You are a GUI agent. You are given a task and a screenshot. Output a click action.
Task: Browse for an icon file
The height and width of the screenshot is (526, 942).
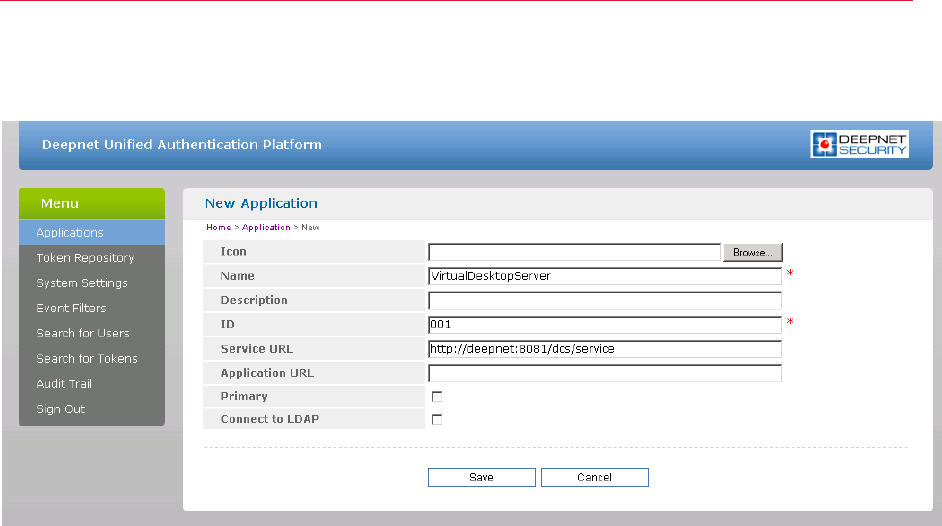click(x=753, y=252)
